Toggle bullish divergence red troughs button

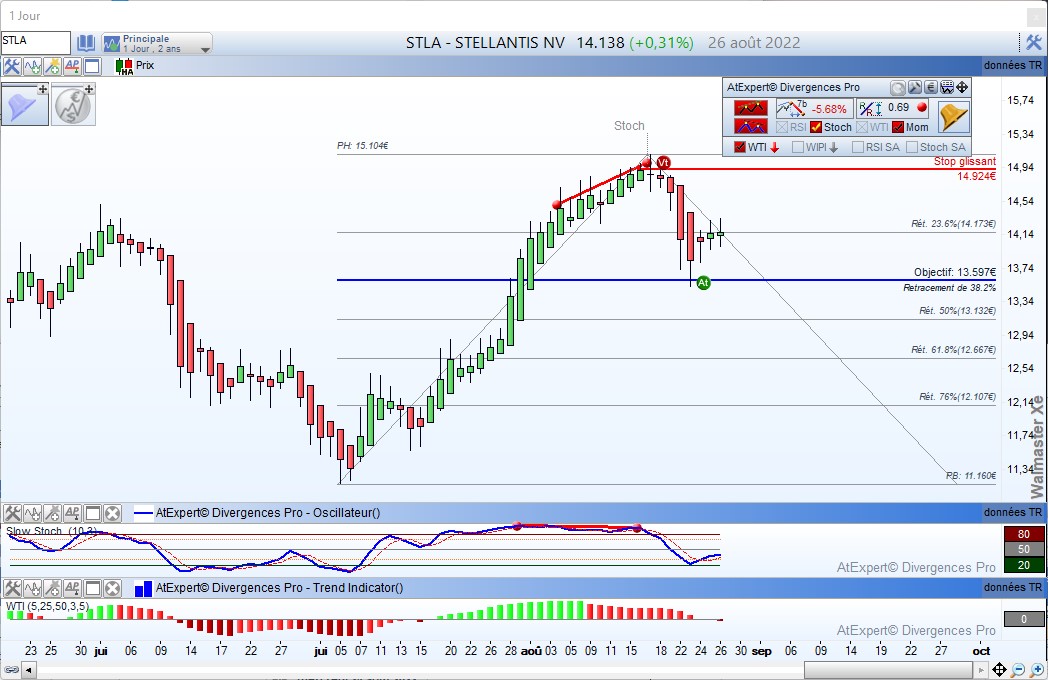point(751,126)
